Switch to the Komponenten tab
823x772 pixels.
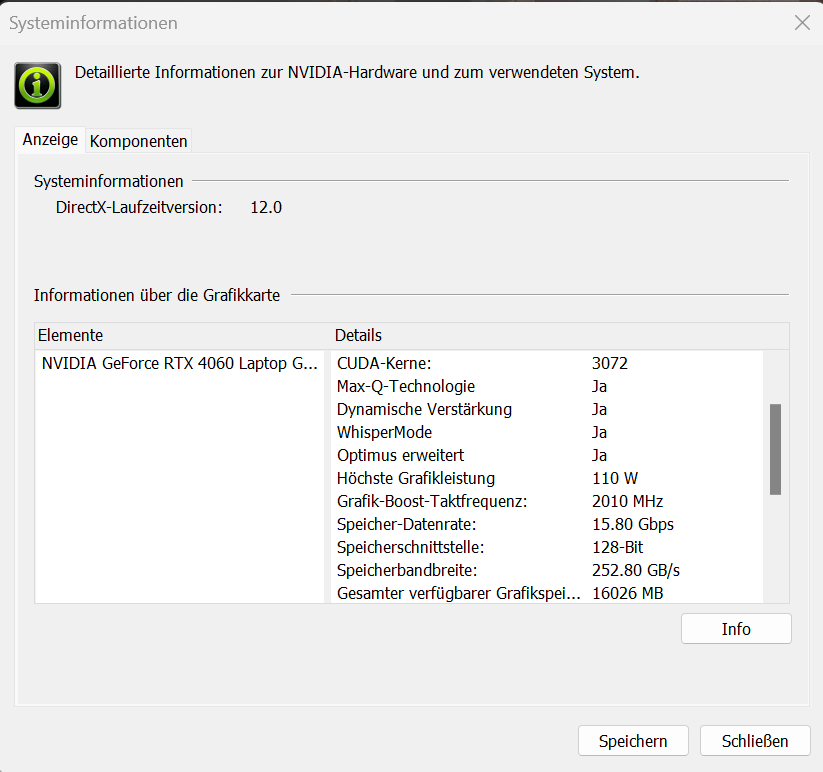[139, 141]
